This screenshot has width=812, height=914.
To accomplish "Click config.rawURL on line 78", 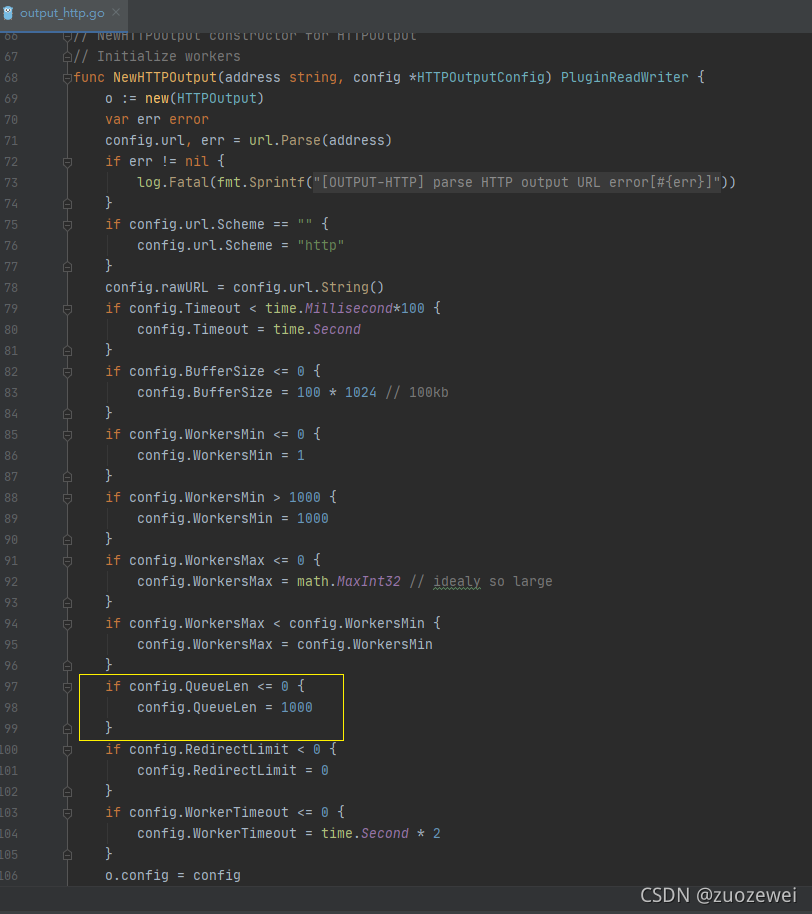I will pos(157,287).
